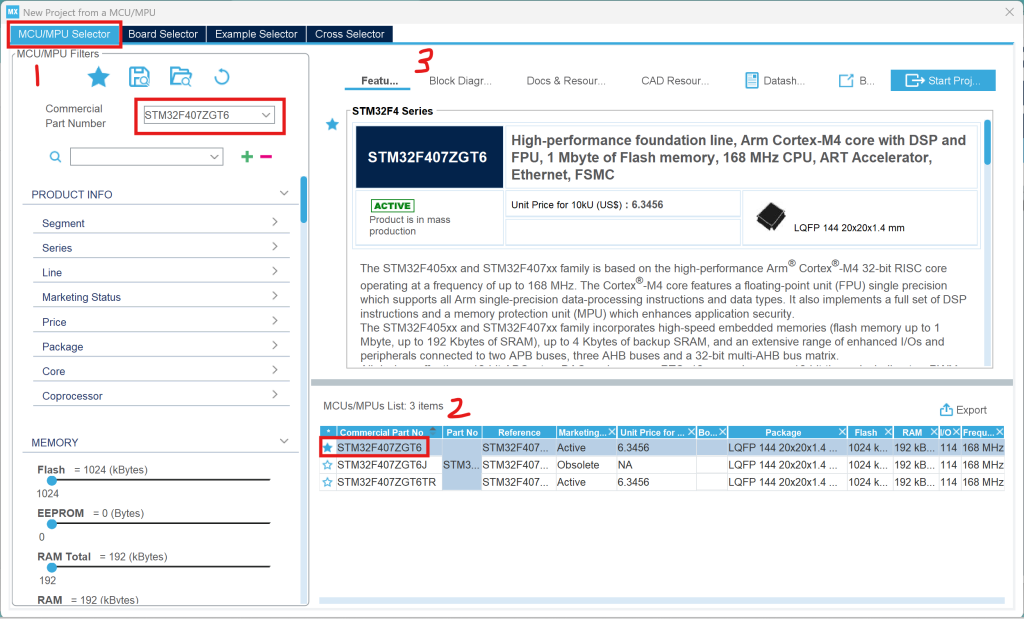Remove the Package column via its X
Screen dimensions: 1024x619
click(842, 432)
